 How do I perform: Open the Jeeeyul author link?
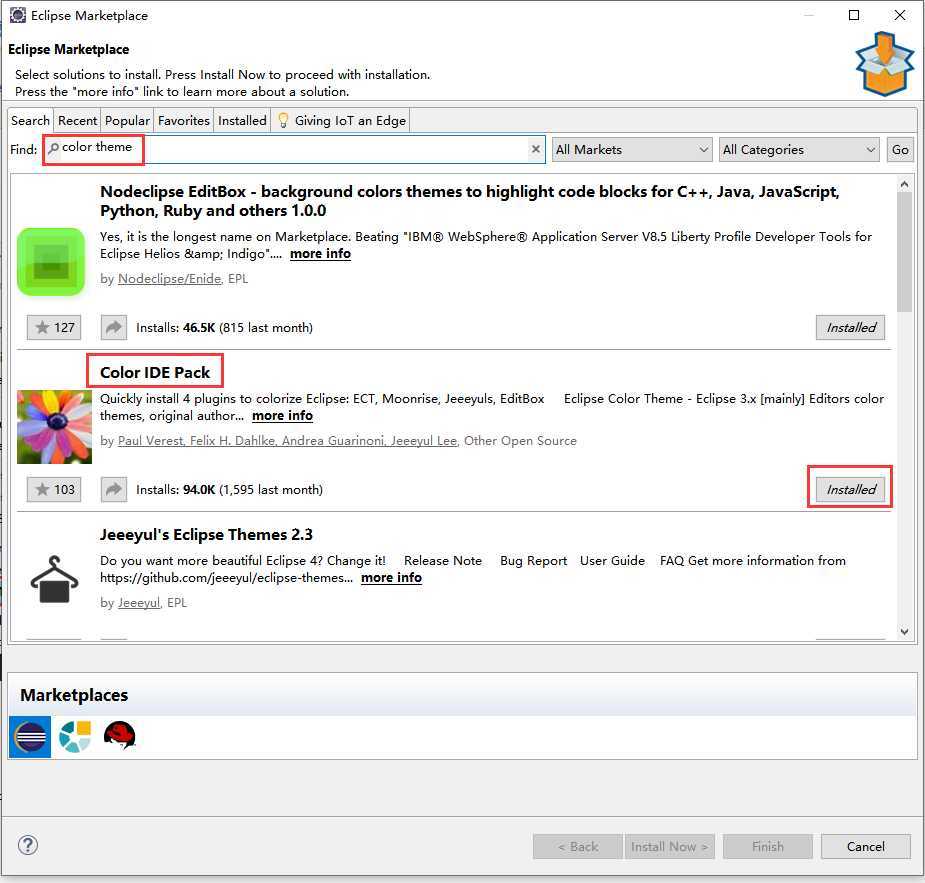(139, 603)
